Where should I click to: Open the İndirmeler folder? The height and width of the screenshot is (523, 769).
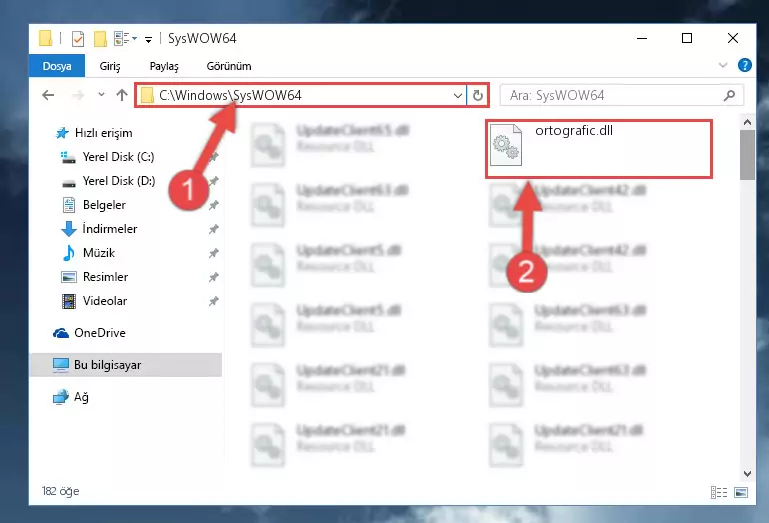pos(99,229)
